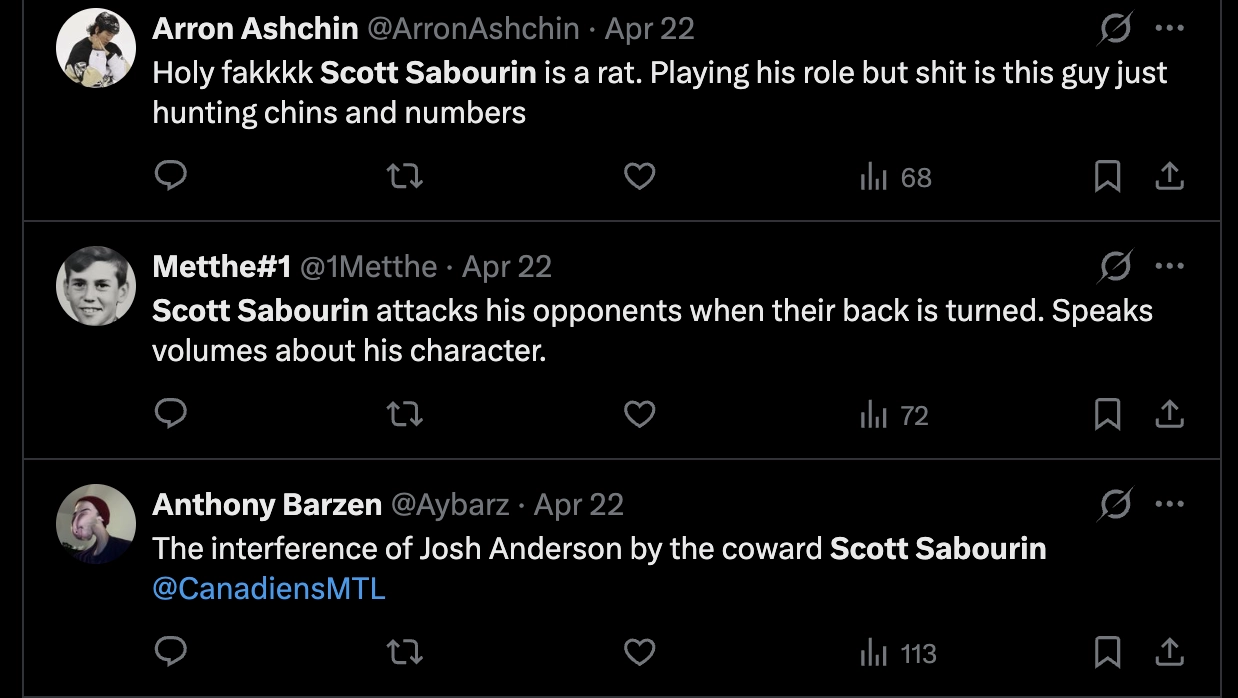View analytics showing 113 views

(898, 653)
